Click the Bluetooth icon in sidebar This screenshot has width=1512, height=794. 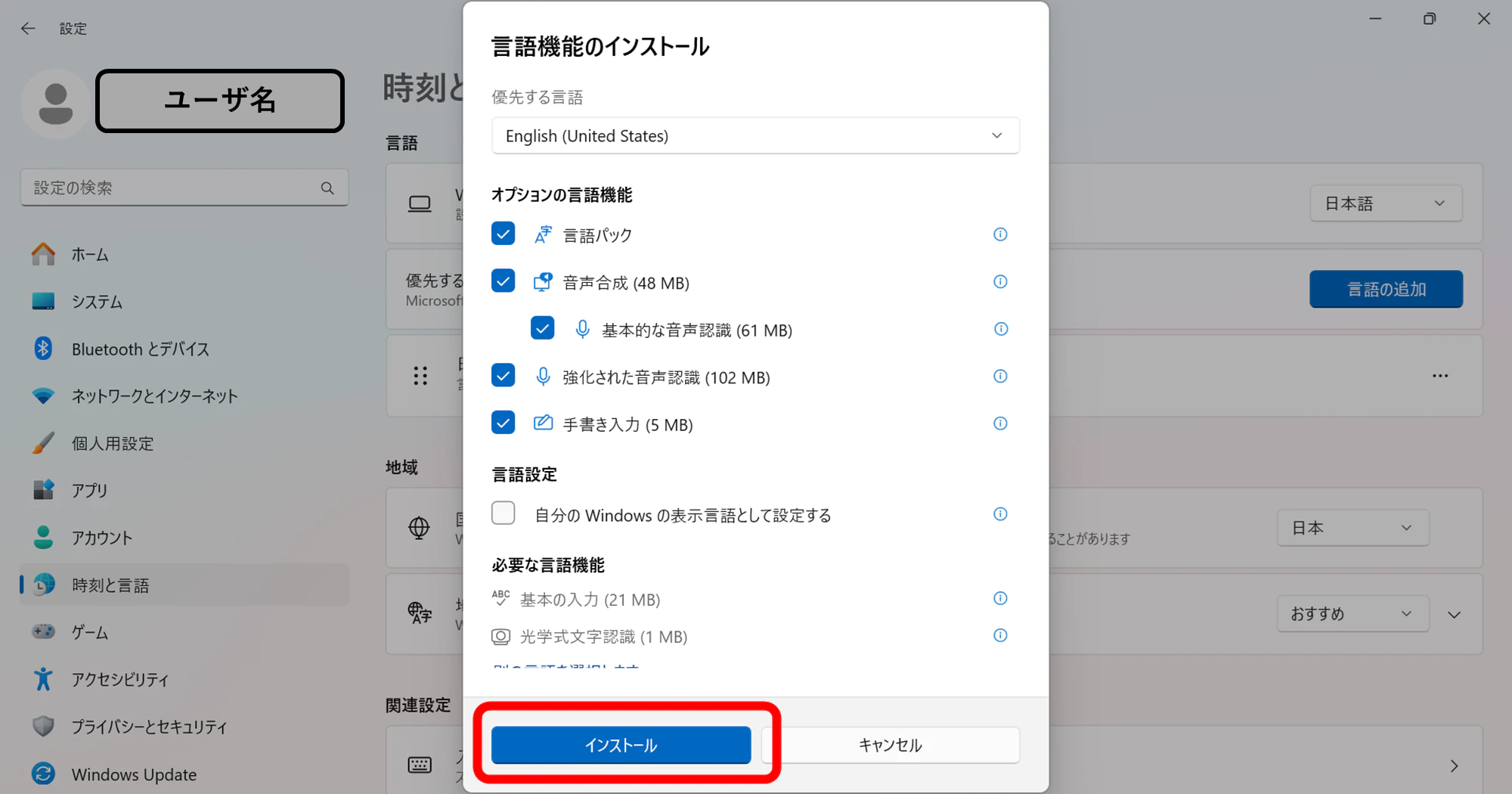click(x=43, y=349)
